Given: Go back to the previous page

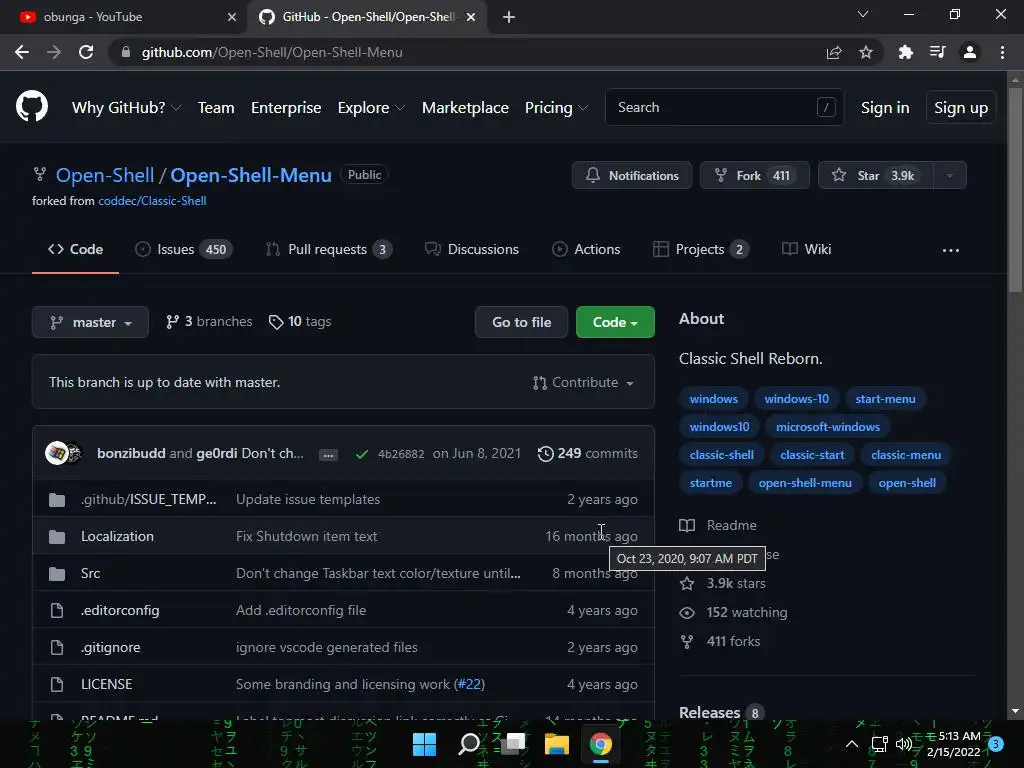Looking at the screenshot, I should click(22, 52).
